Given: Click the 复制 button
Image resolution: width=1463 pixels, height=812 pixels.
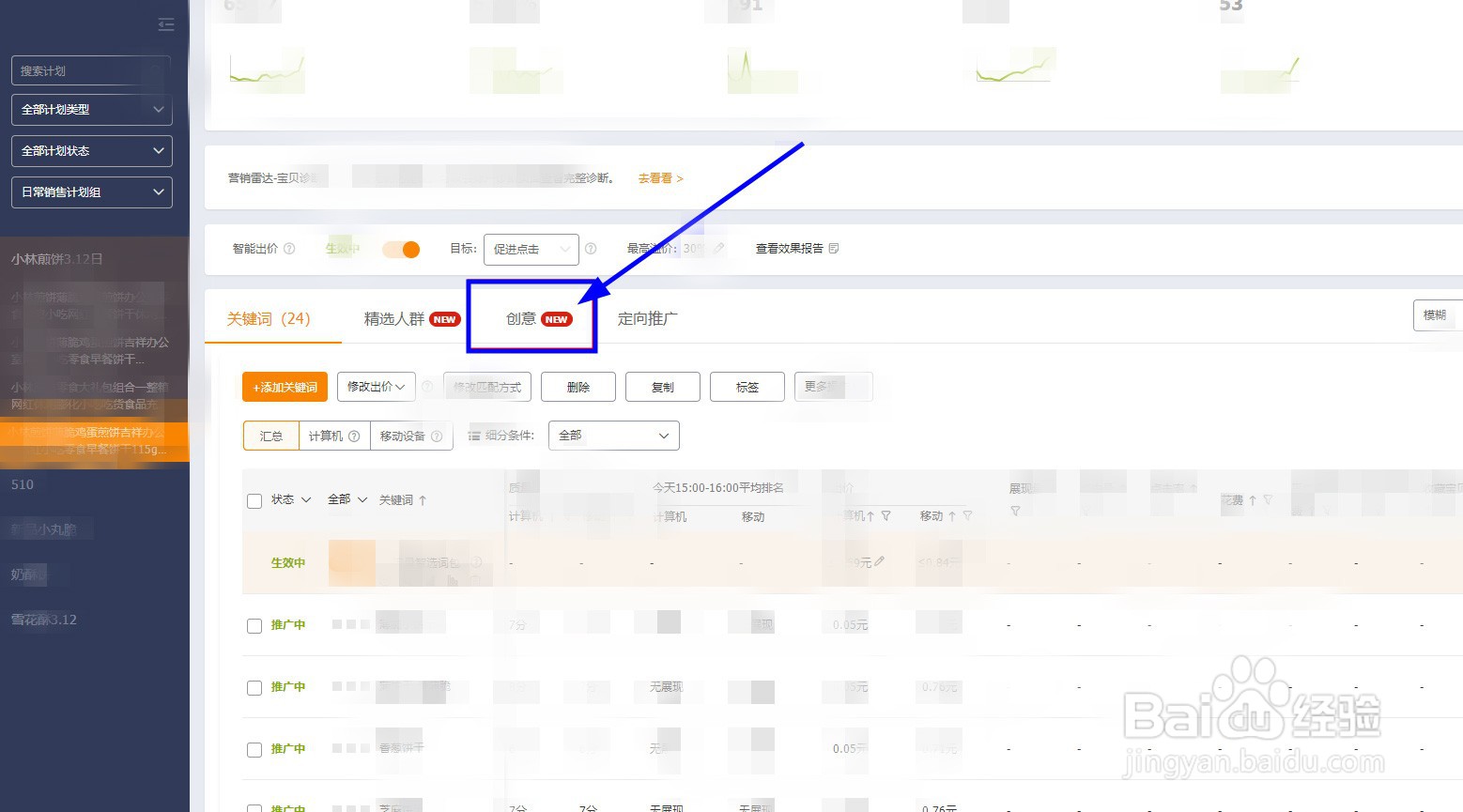Looking at the screenshot, I should (663, 387).
